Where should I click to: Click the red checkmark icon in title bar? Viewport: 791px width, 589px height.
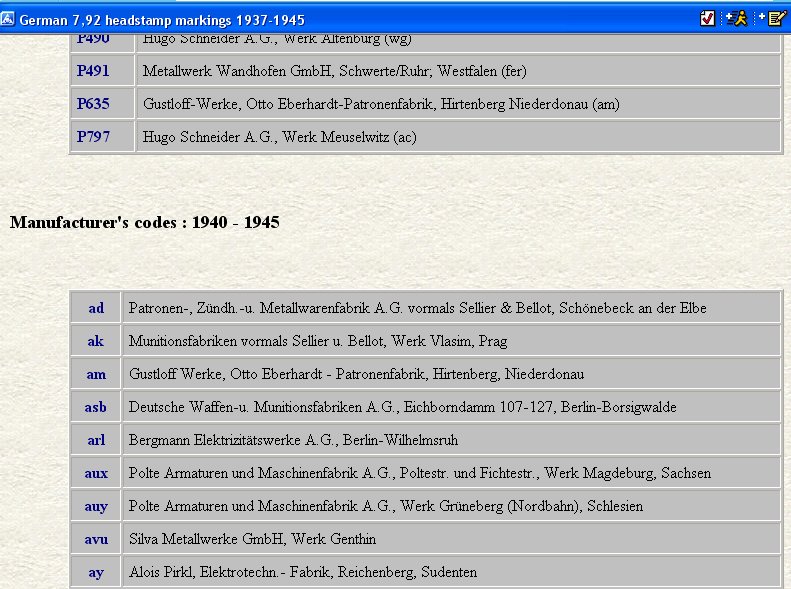708,19
